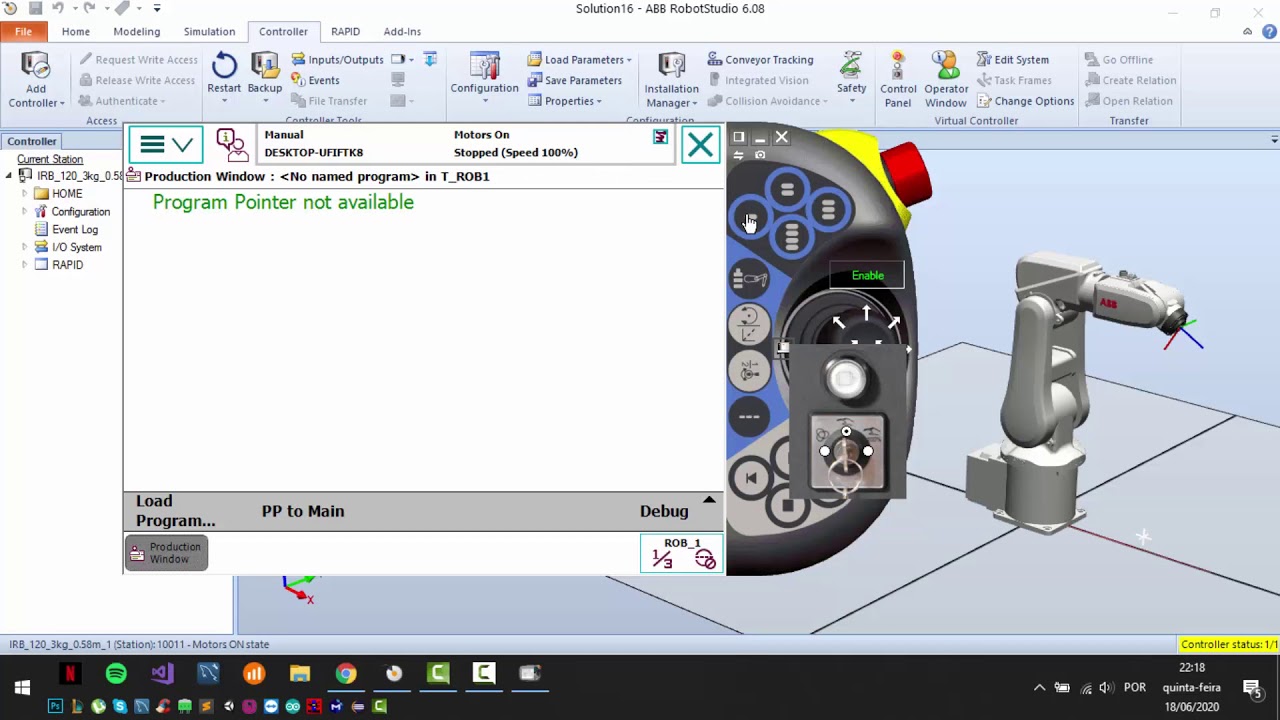Open Visual Studio from the taskbar
The width and height of the screenshot is (1280, 720).
click(162, 674)
